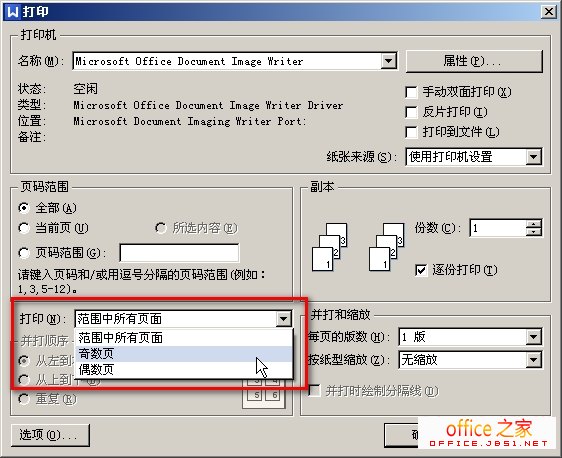
Task: Click the WPS W icon in title bar
Action: [13, 12]
